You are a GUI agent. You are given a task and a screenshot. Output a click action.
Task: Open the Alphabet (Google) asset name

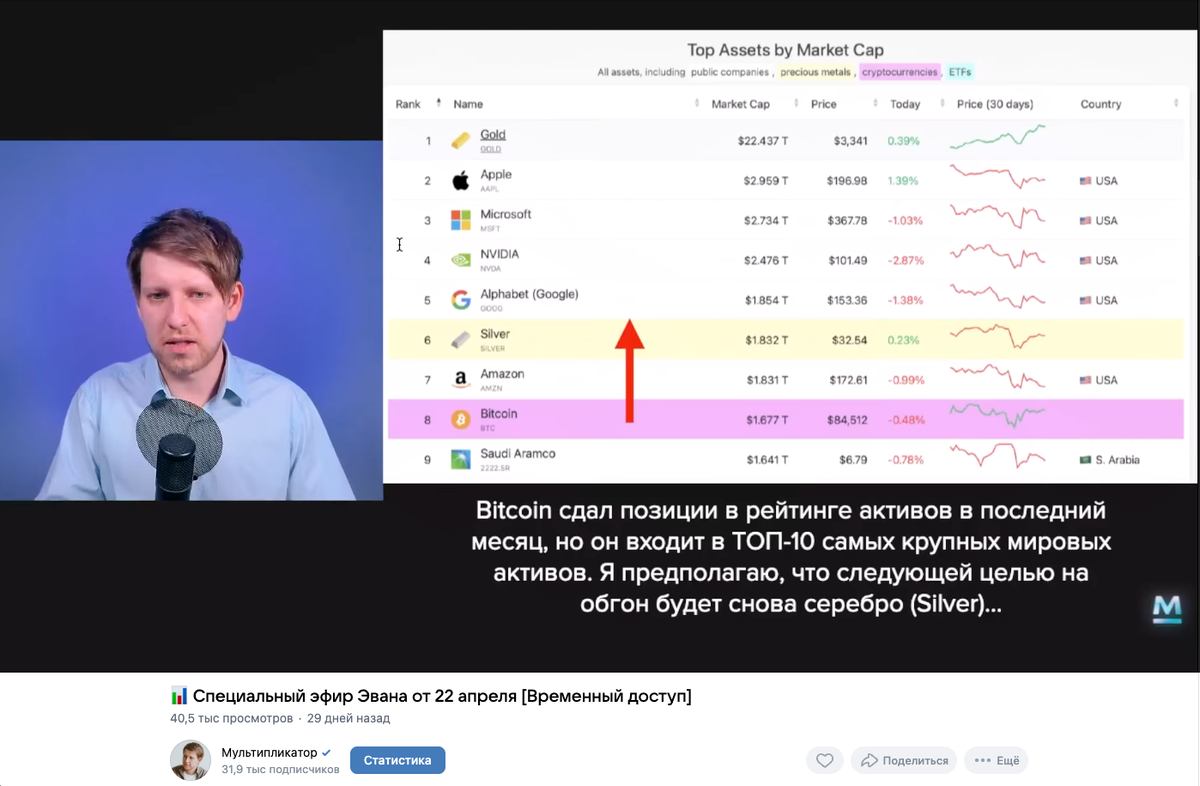point(529,295)
